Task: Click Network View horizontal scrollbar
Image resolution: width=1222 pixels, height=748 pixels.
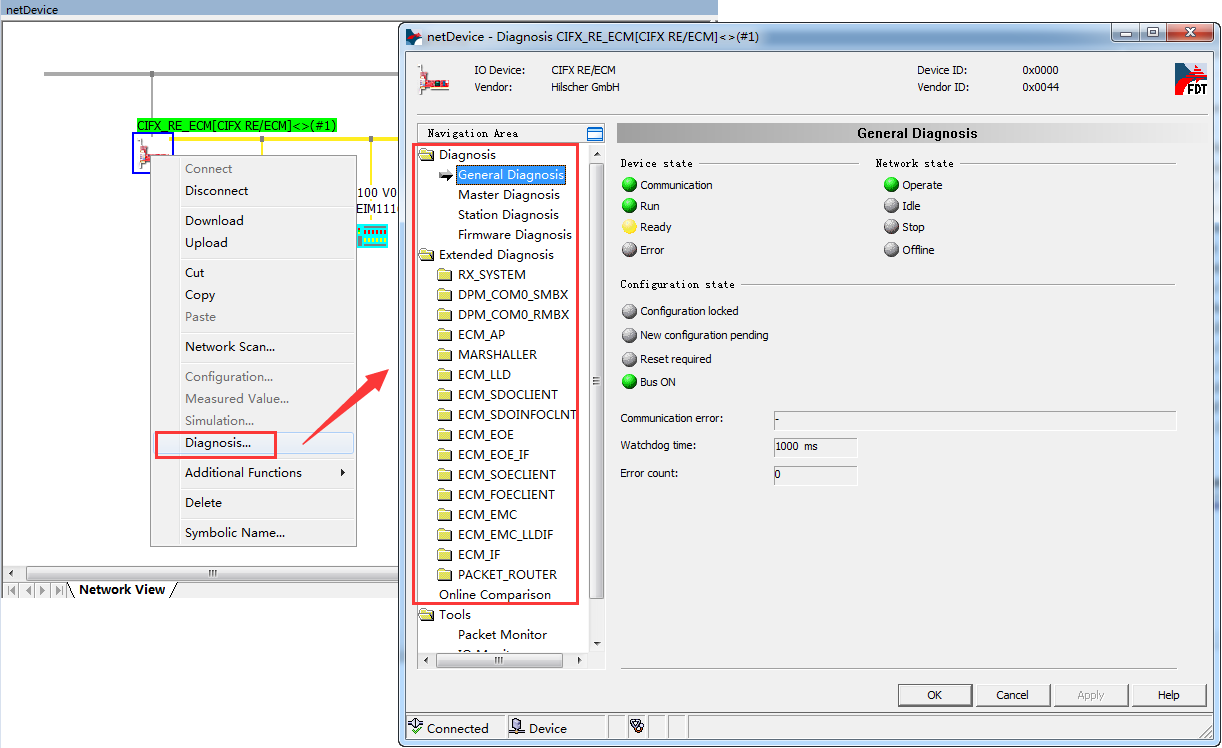Action: 212,574
